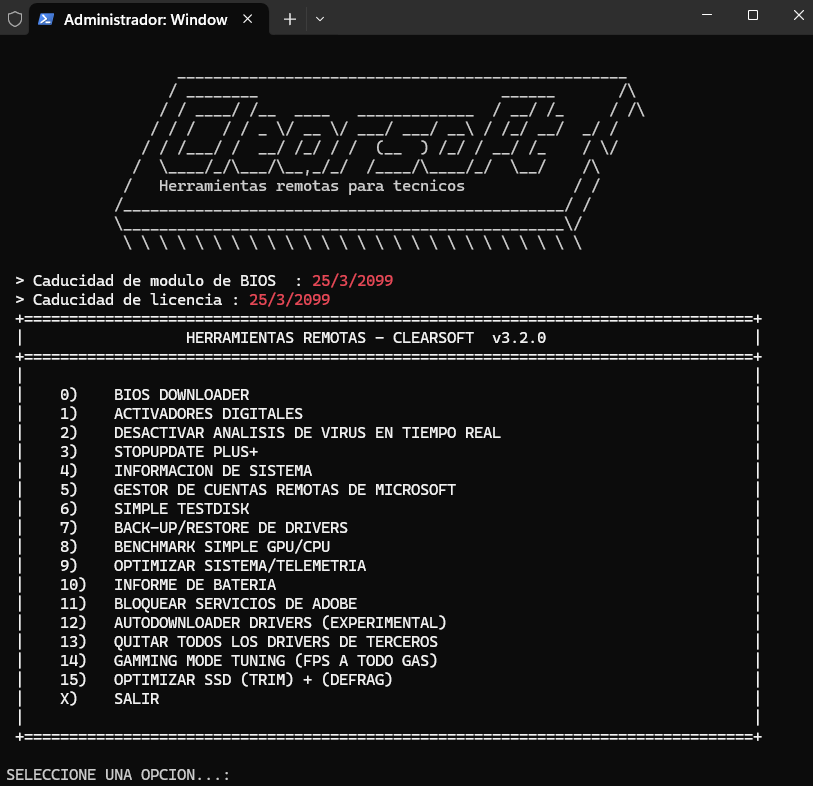813x786 pixels.
Task: Click 'Caducidad de licencia' label
Action: point(128,300)
